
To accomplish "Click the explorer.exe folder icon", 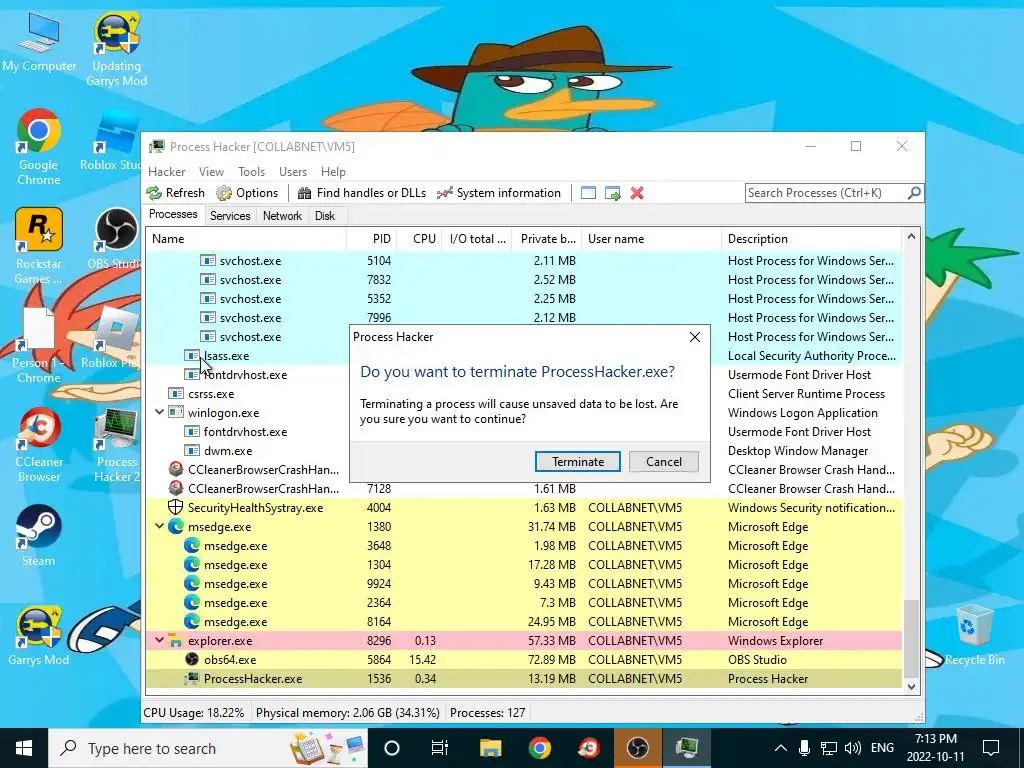I will 176,641.
